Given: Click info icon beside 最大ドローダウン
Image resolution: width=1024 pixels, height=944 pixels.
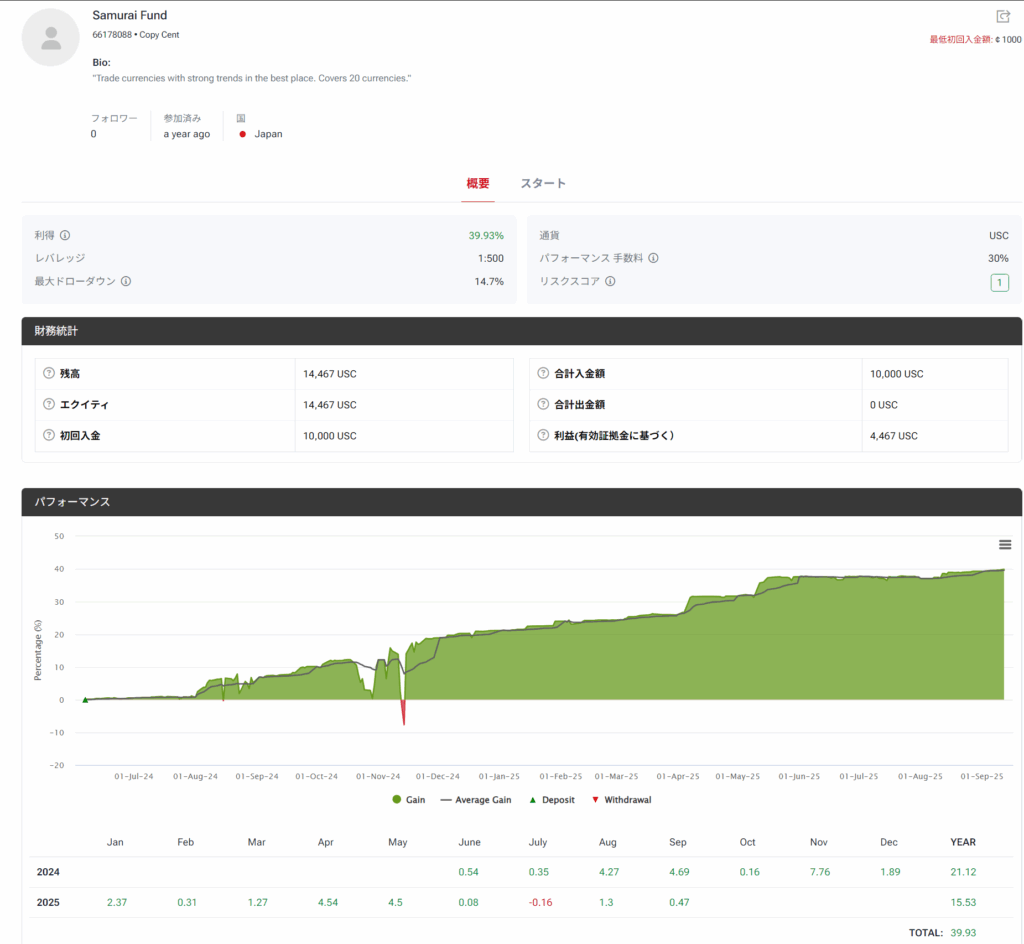Looking at the screenshot, I should tap(126, 281).
